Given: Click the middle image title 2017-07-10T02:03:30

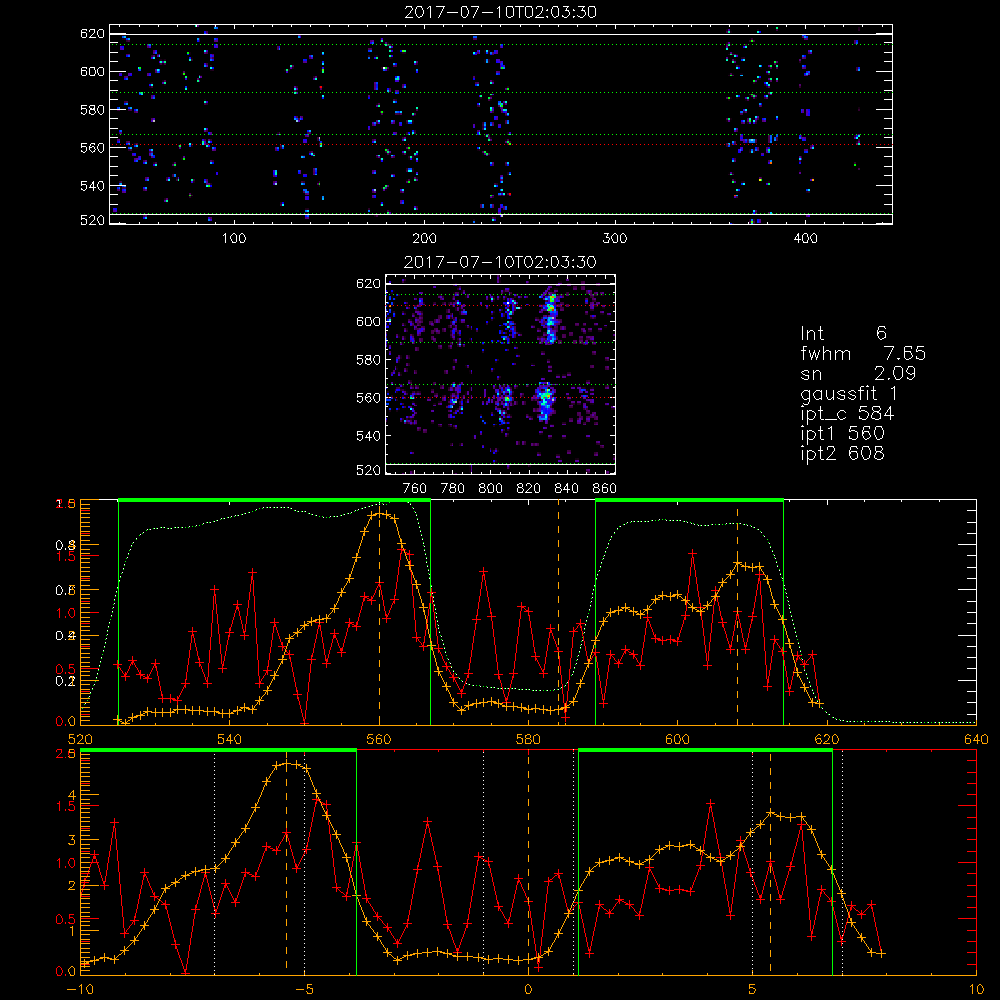Looking at the screenshot, I should pyautogui.click(x=501, y=262).
